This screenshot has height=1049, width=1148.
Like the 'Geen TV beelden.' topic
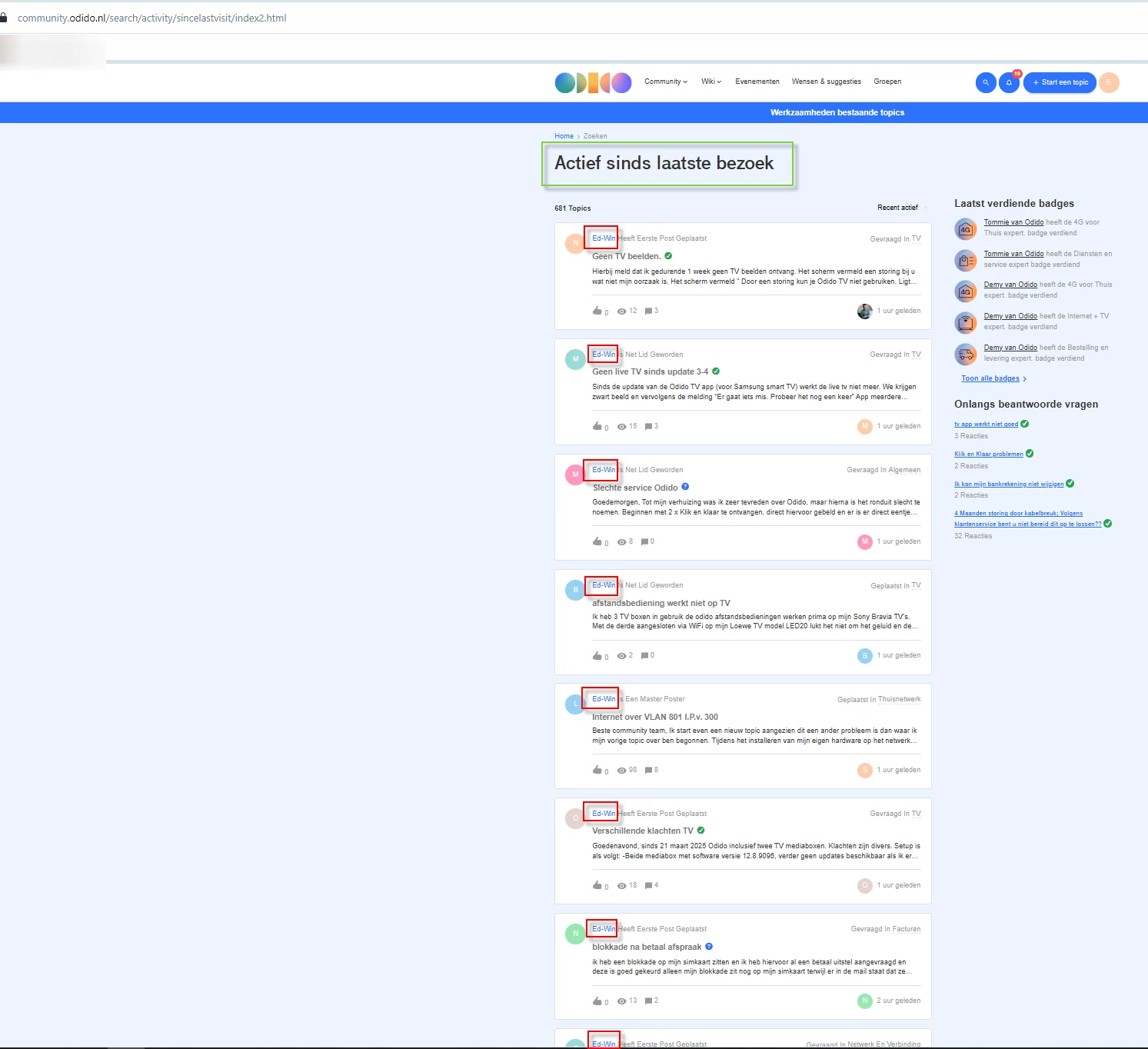coord(597,311)
